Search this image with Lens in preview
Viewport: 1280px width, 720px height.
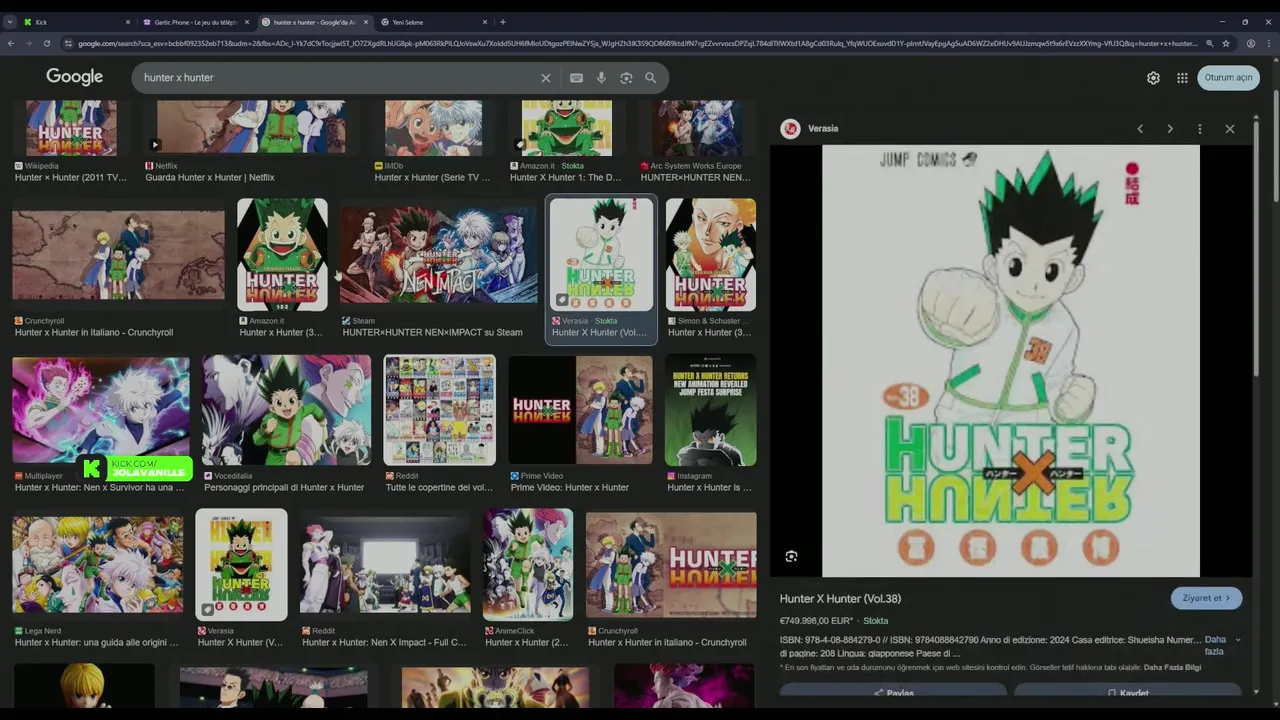[792, 556]
